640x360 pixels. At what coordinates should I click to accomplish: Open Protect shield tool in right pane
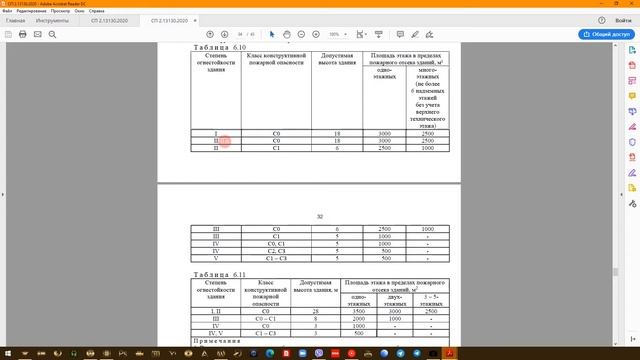tap(632, 142)
